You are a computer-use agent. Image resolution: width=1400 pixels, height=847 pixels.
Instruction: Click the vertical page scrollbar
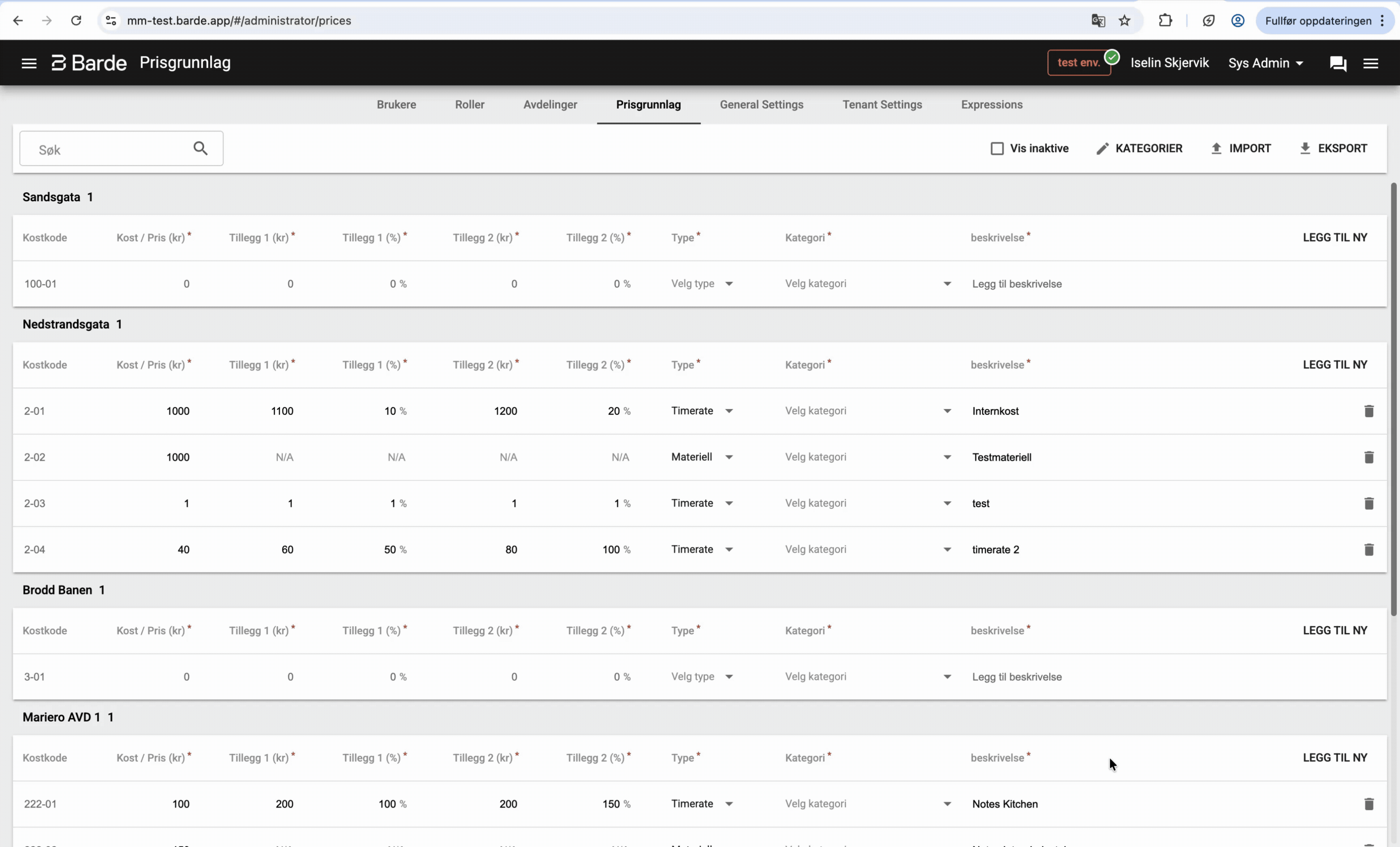1393,398
